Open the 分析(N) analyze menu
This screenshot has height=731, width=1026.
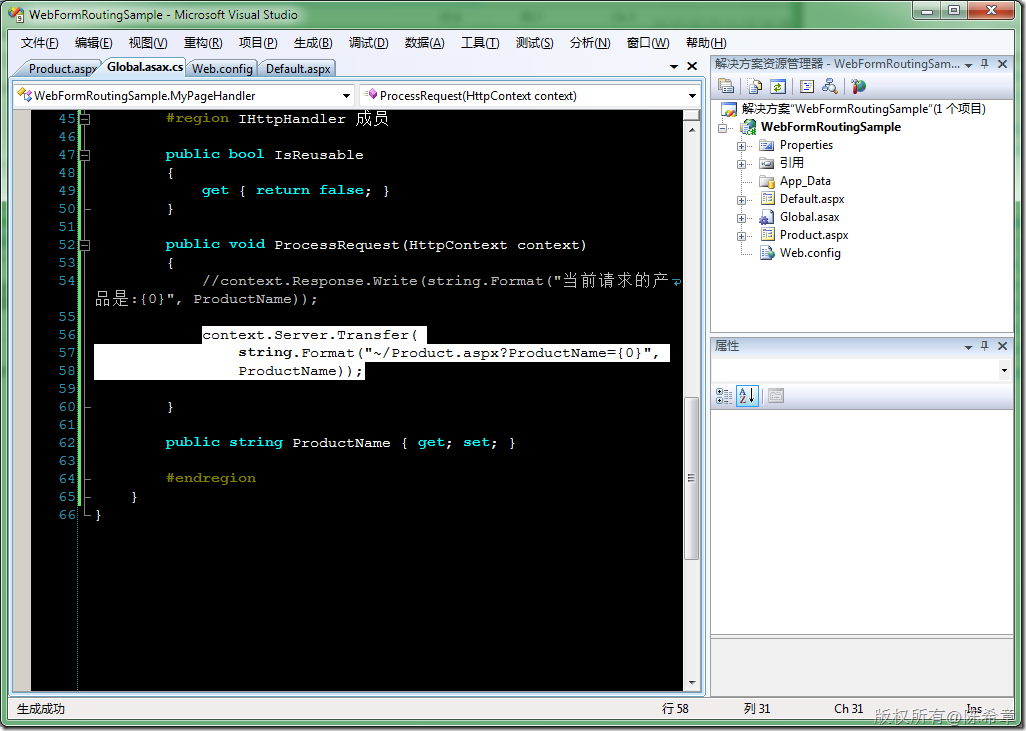[590, 43]
